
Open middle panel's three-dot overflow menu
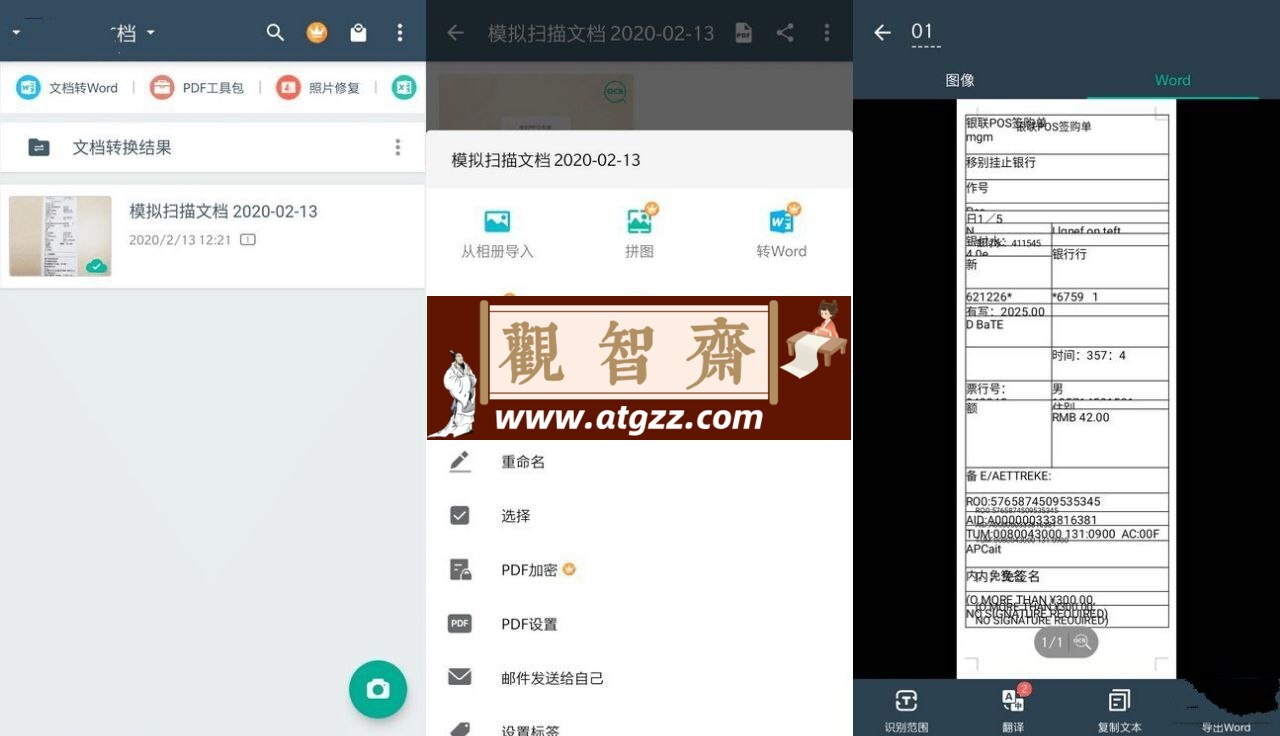827,33
